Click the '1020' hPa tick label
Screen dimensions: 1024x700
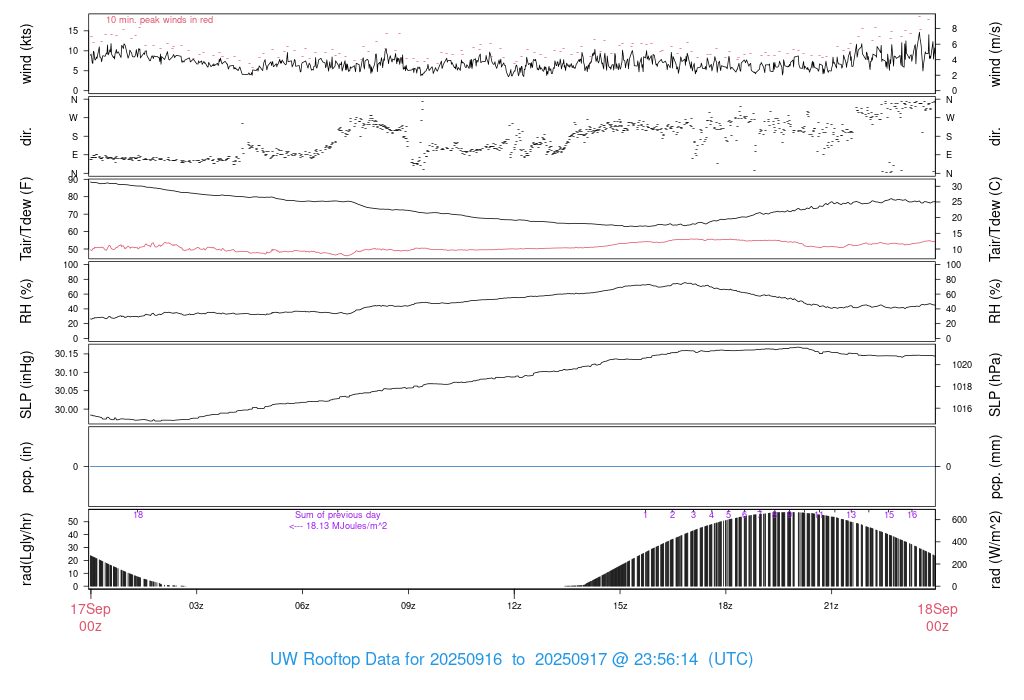962,365
